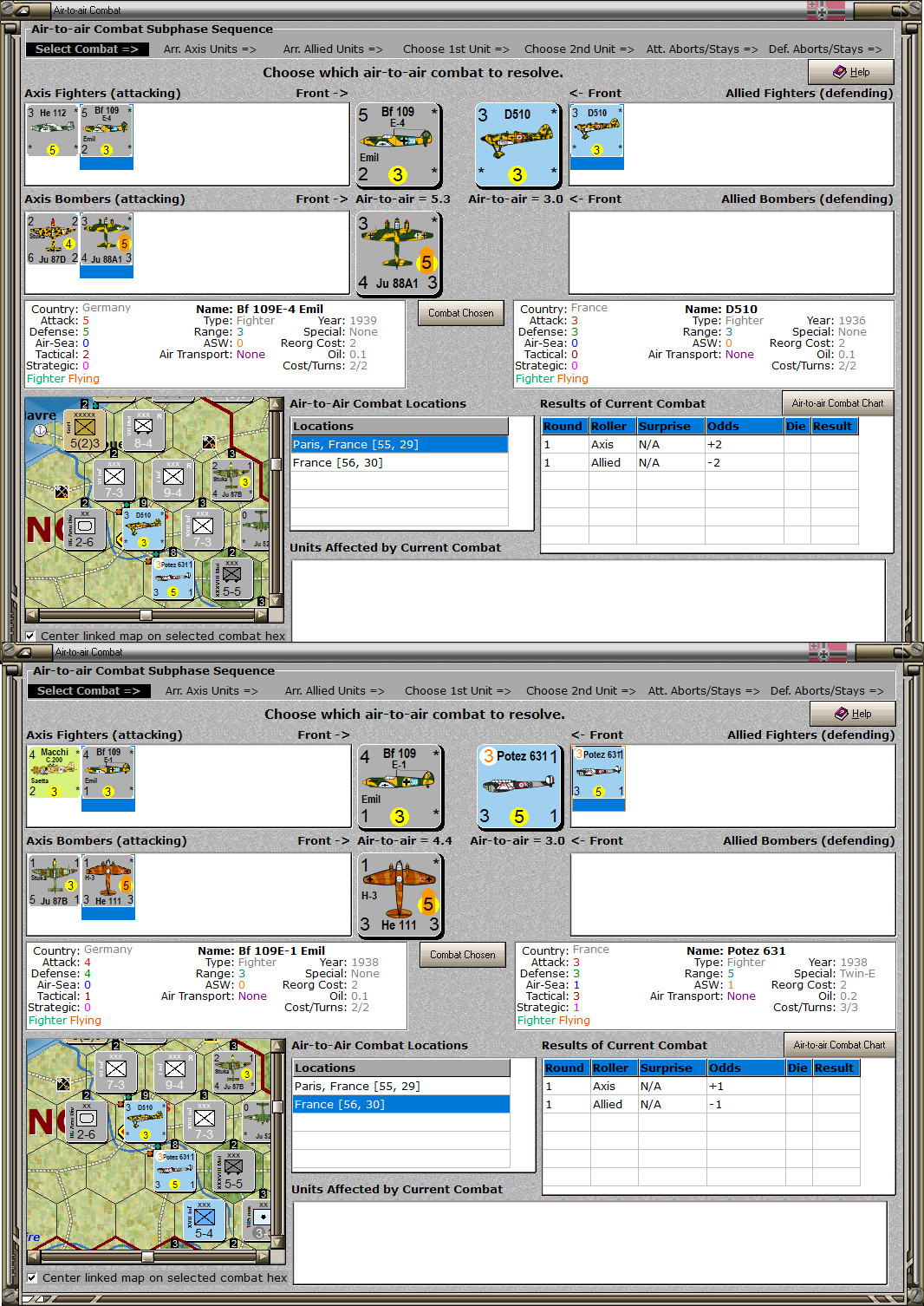Click the large D510 front fighter counter

517,144
